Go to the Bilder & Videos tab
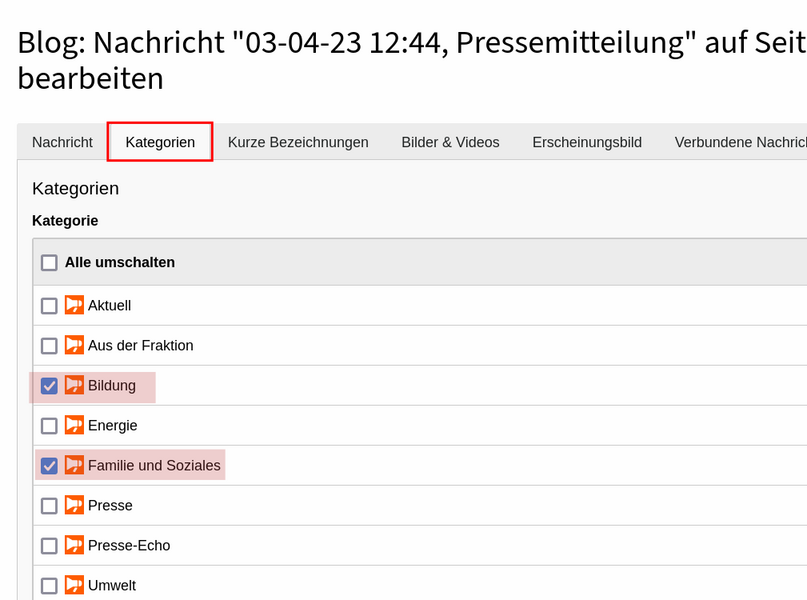The height and width of the screenshot is (600, 807). click(450, 142)
